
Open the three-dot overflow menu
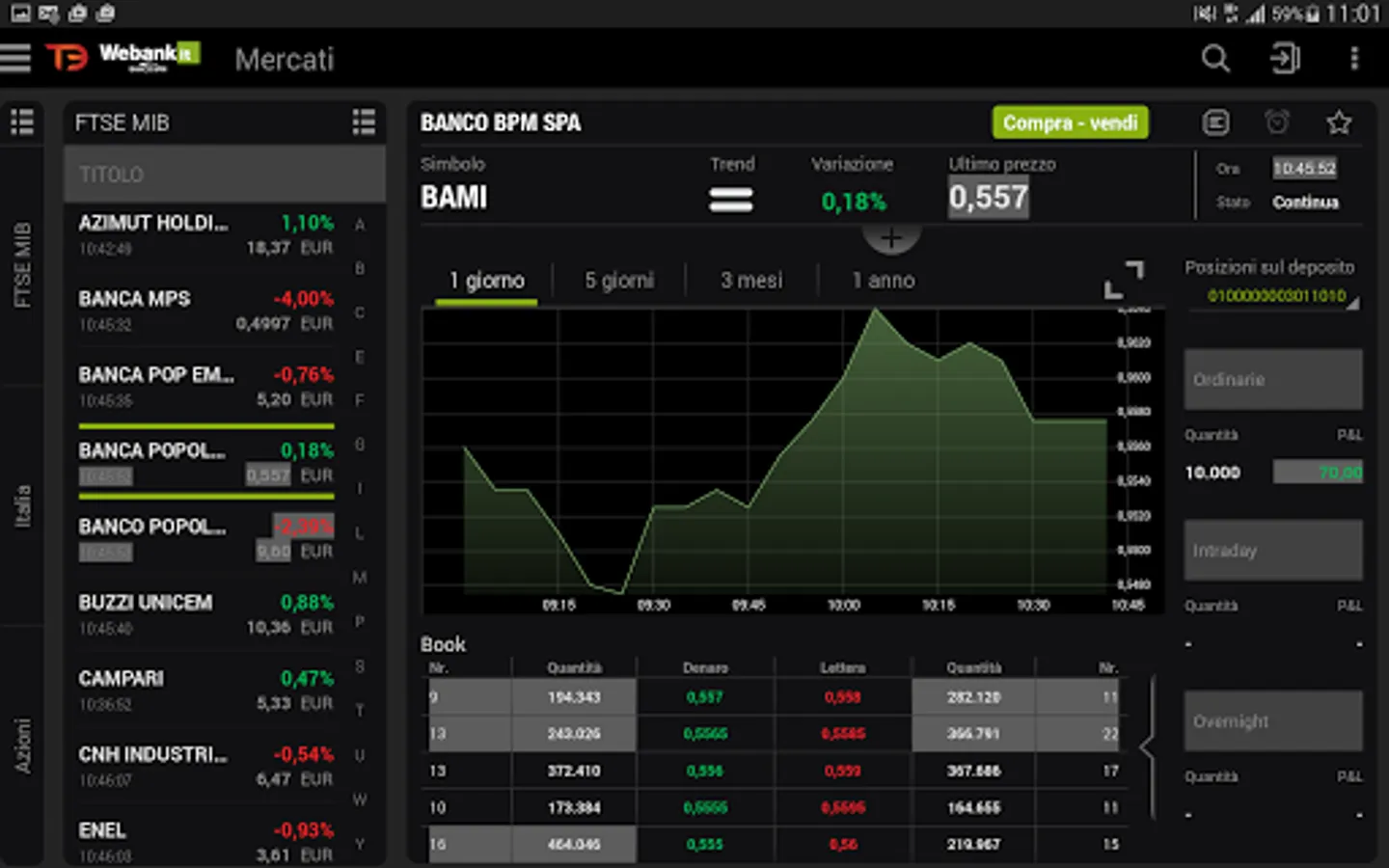pyautogui.click(x=1354, y=59)
